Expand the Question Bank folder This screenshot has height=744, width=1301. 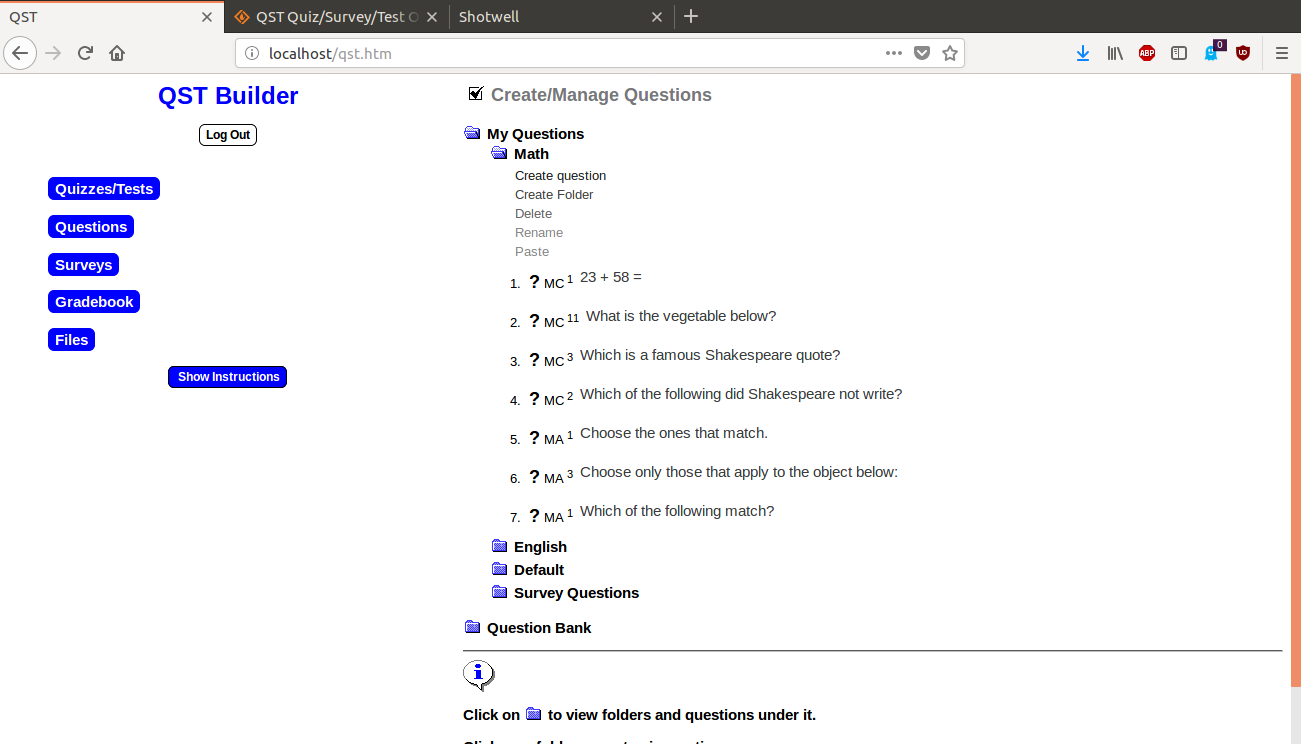(x=473, y=627)
